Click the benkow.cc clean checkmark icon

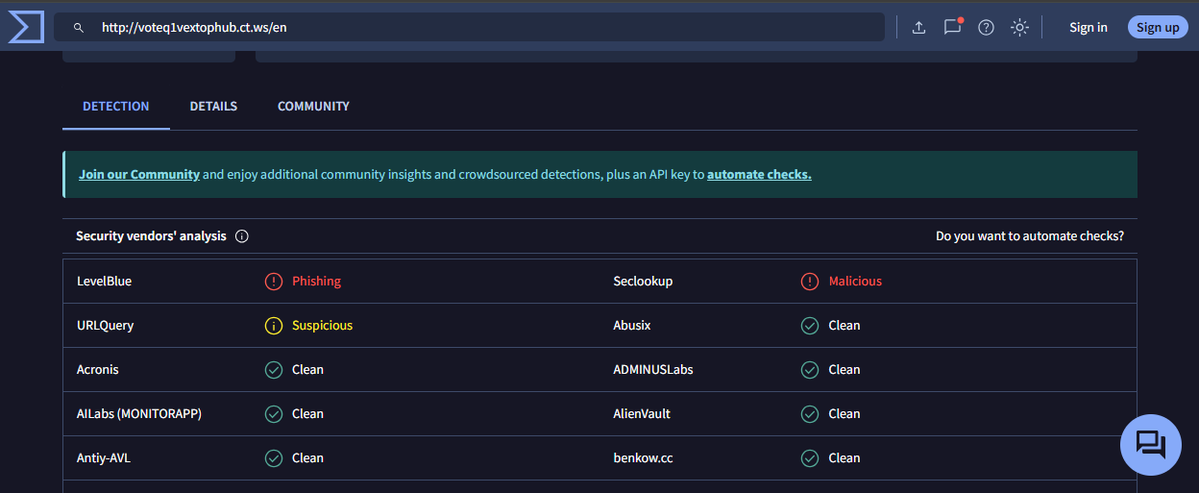(x=810, y=459)
